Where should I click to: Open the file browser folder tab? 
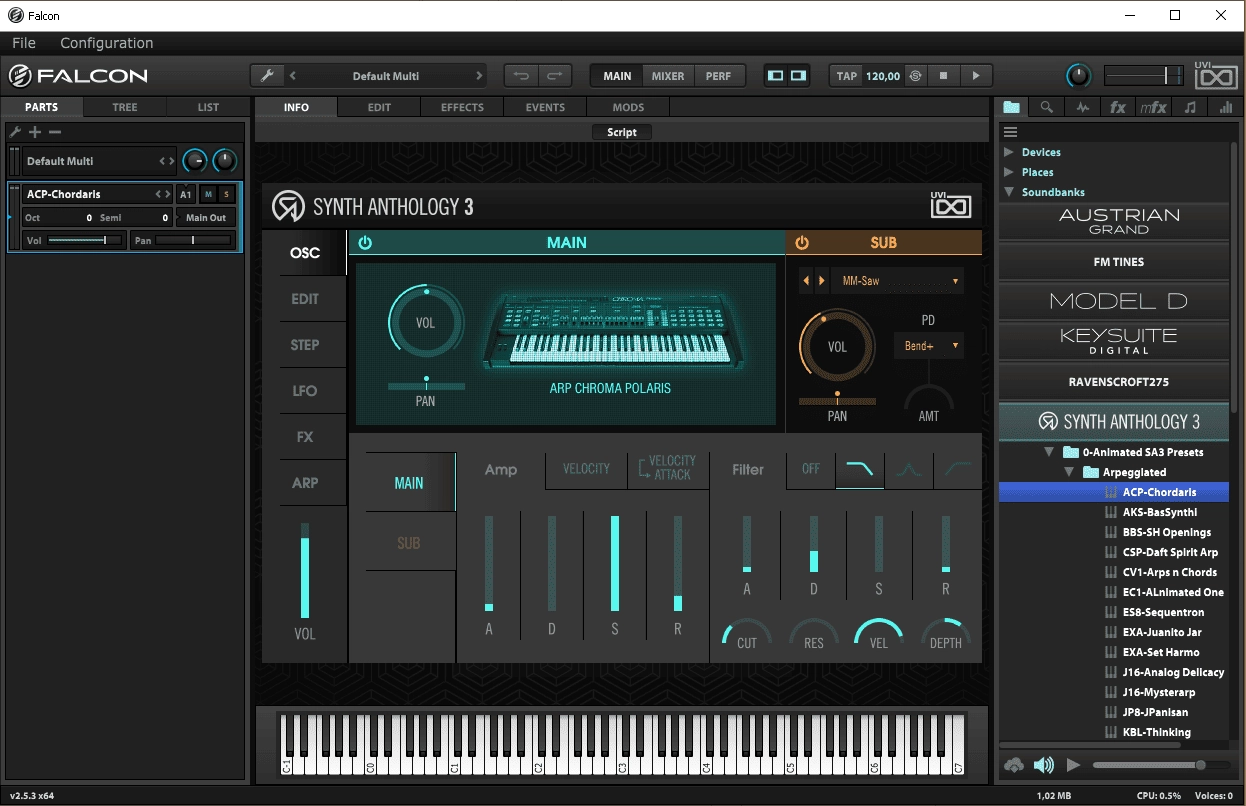coord(1011,107)
